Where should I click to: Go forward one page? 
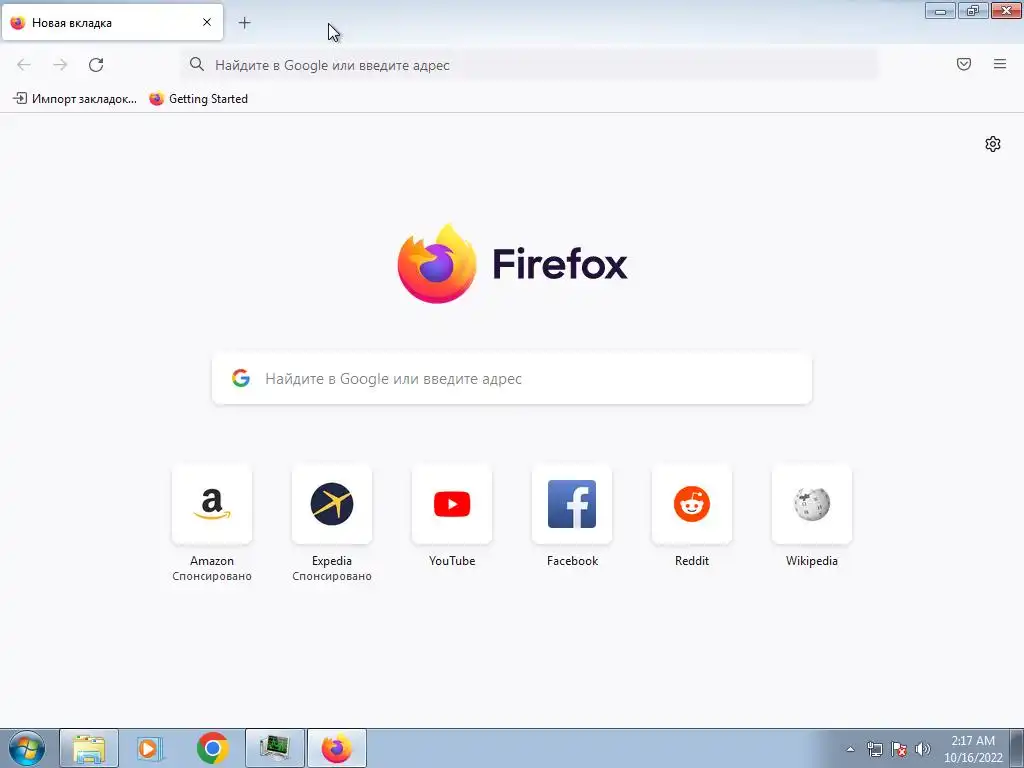[x=60, y=65]
